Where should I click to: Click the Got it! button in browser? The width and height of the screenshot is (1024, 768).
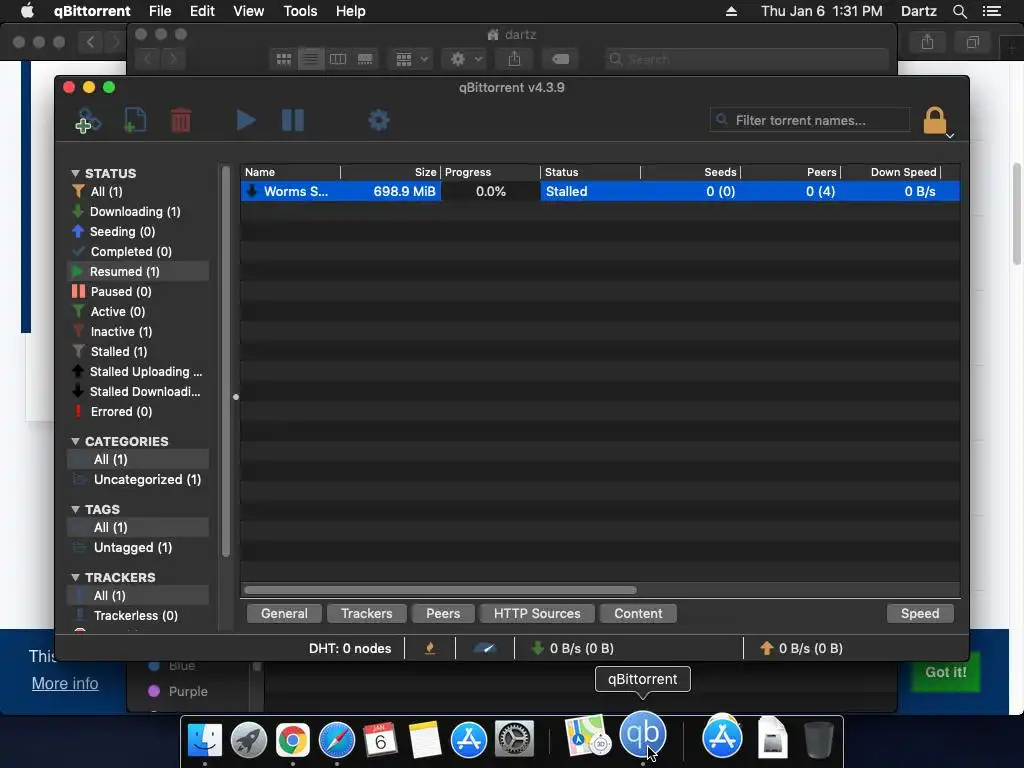946,672
